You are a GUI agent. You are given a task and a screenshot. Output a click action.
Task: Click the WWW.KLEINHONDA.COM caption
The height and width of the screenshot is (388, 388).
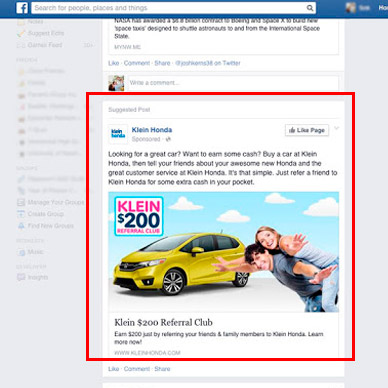pyautogui.click(x=147, y=353)
